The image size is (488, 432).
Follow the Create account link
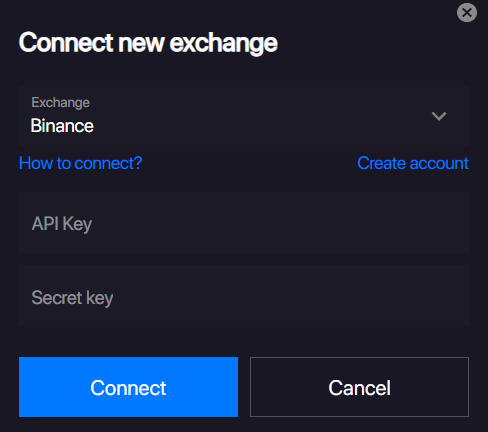413,163
